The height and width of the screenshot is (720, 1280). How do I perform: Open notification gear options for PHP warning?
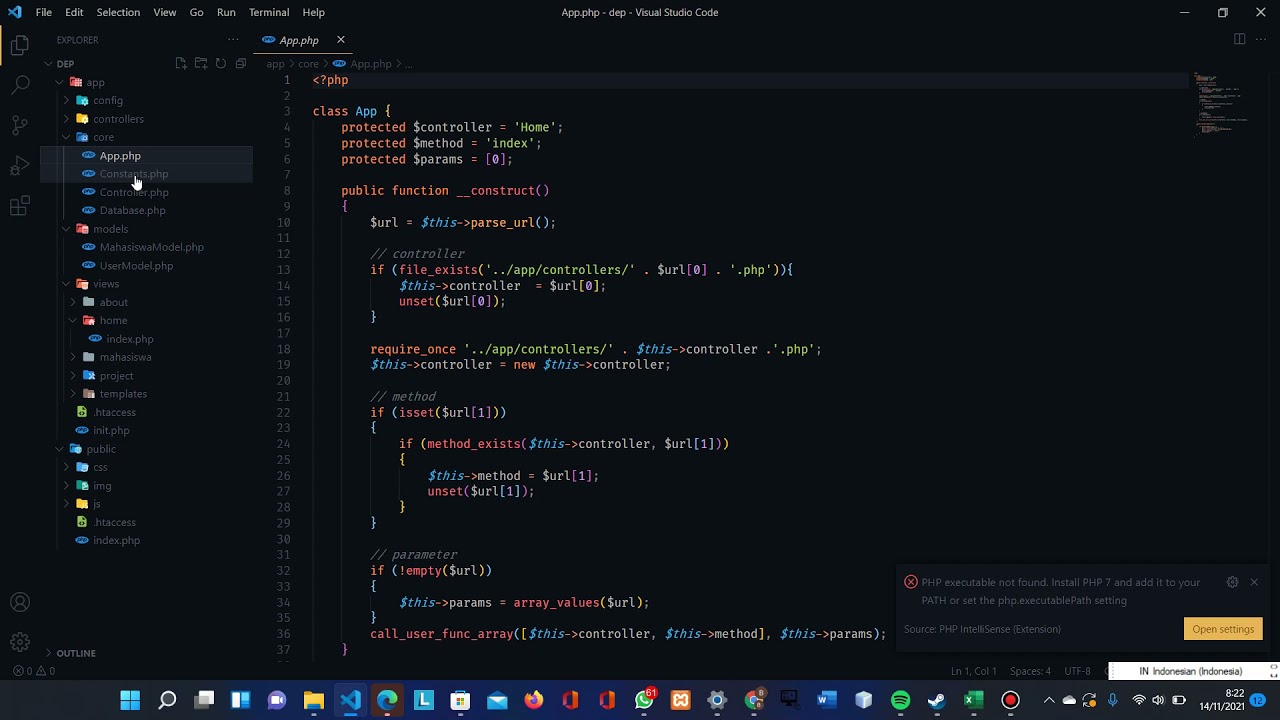pos(1232,582)
